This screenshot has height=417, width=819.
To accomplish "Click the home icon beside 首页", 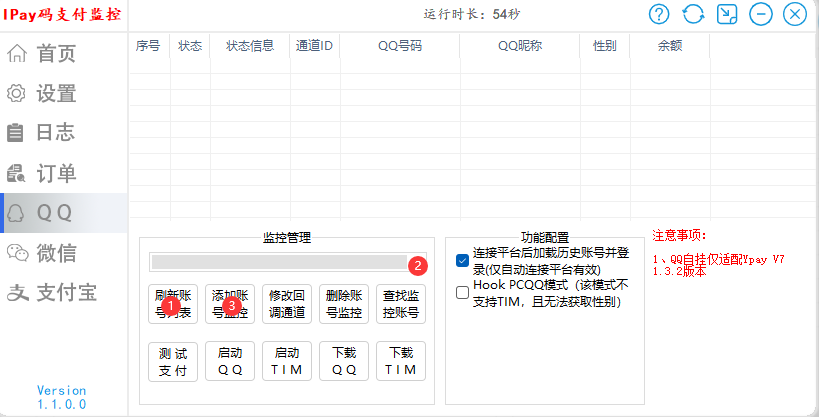I will [16, 53].
